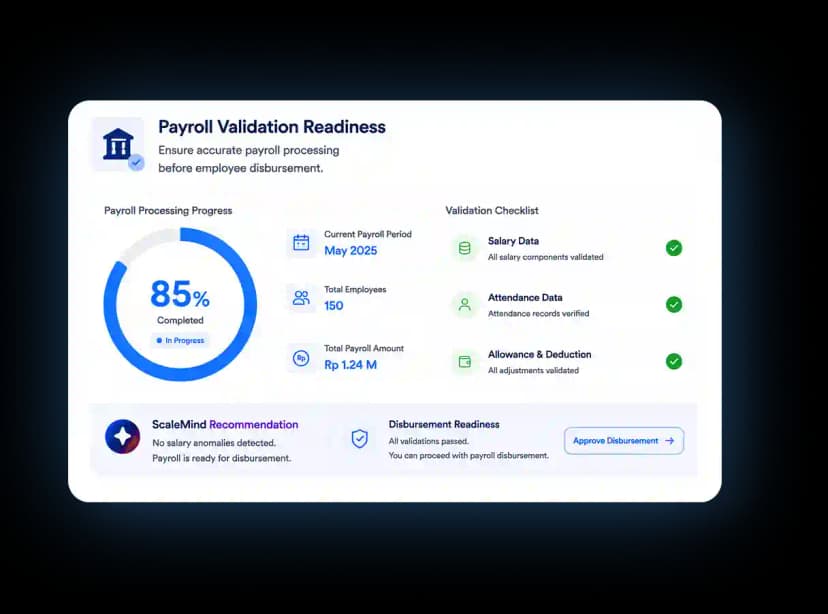The image size is (828, 614).
Task: Click the 'Validation Checklist' section heading
Action: (x=492, y=211)
